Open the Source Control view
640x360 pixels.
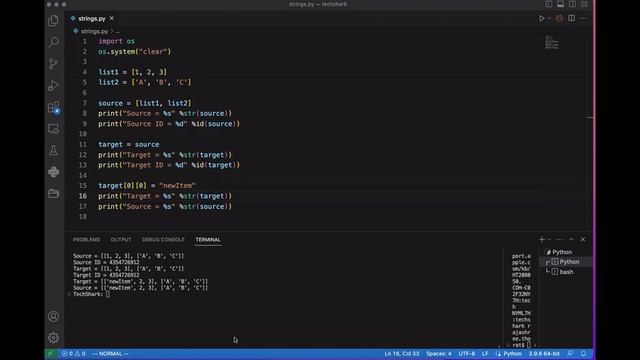click(53, 64)
